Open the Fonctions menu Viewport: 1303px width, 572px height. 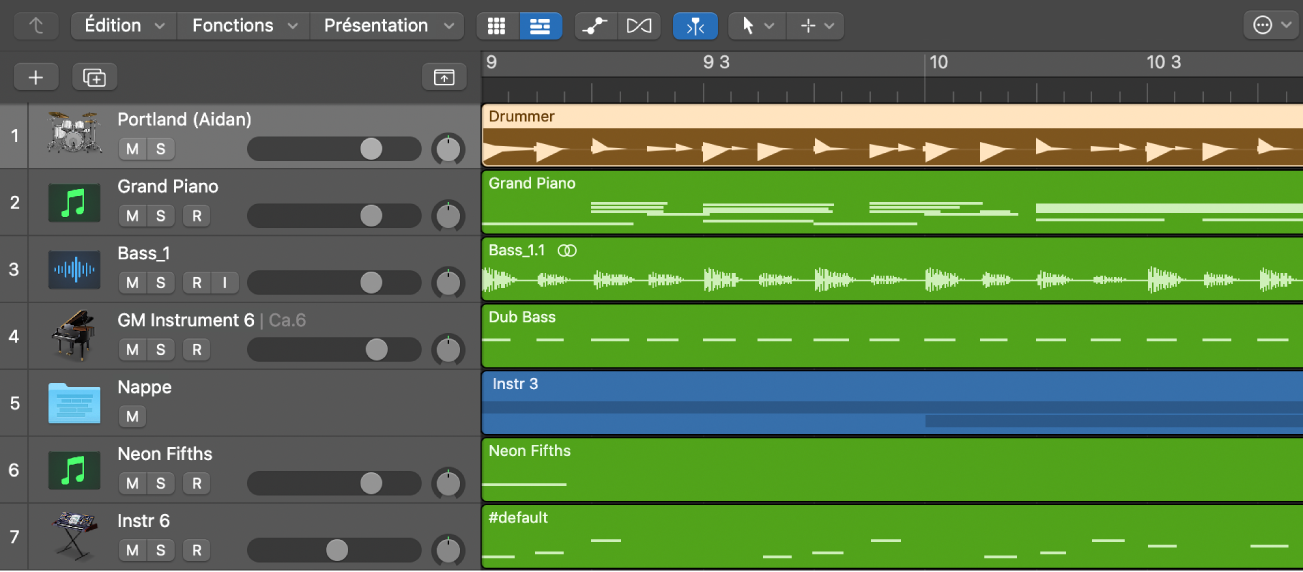tap(243, 25)
